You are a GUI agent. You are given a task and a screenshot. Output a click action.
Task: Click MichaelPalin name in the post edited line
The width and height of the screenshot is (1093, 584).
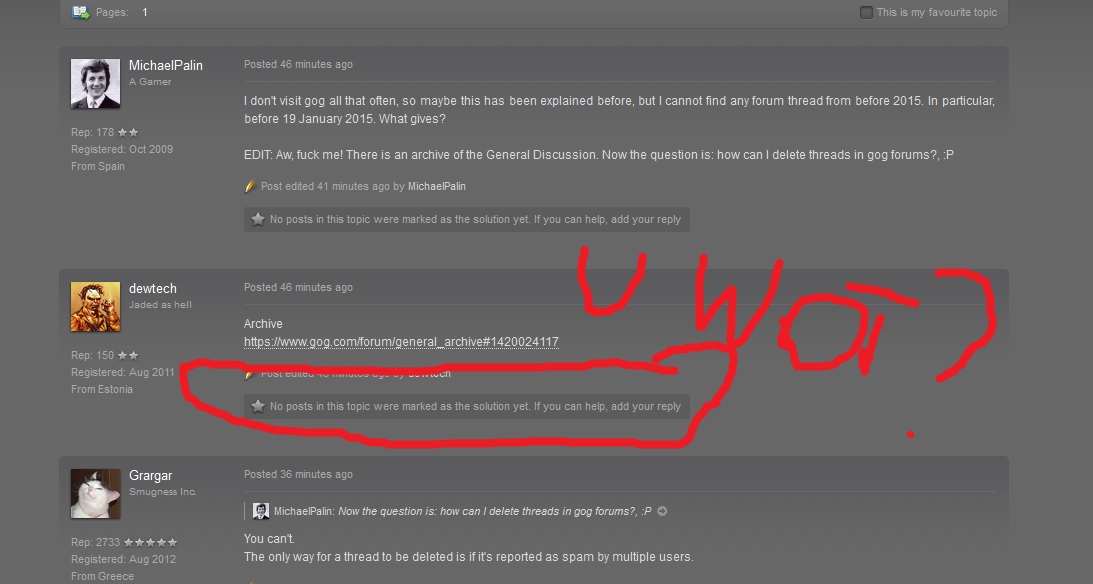pos(436,186)
